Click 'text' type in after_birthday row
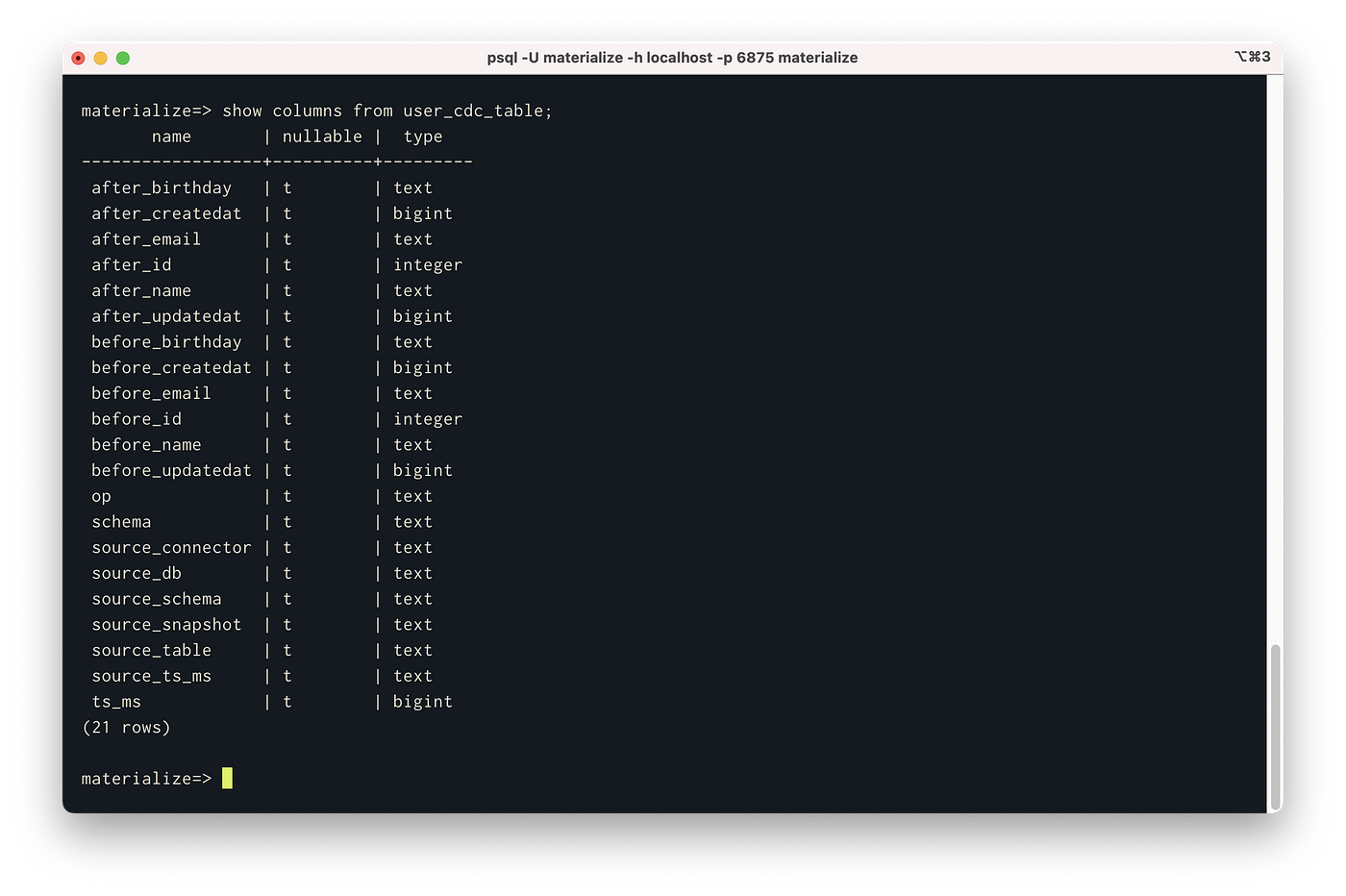Image resolution: width=1346 pixels, height=896 pixels. (413, 187)
